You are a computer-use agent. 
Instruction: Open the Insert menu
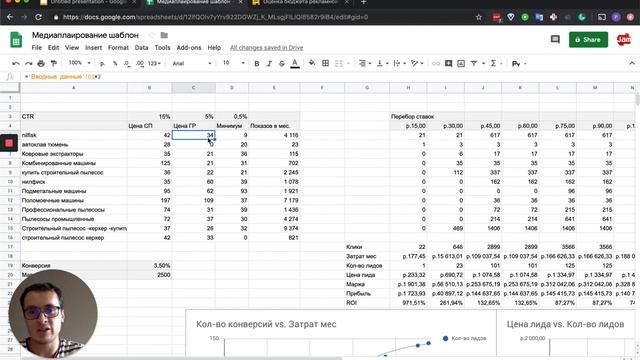[x=93, y=48]
